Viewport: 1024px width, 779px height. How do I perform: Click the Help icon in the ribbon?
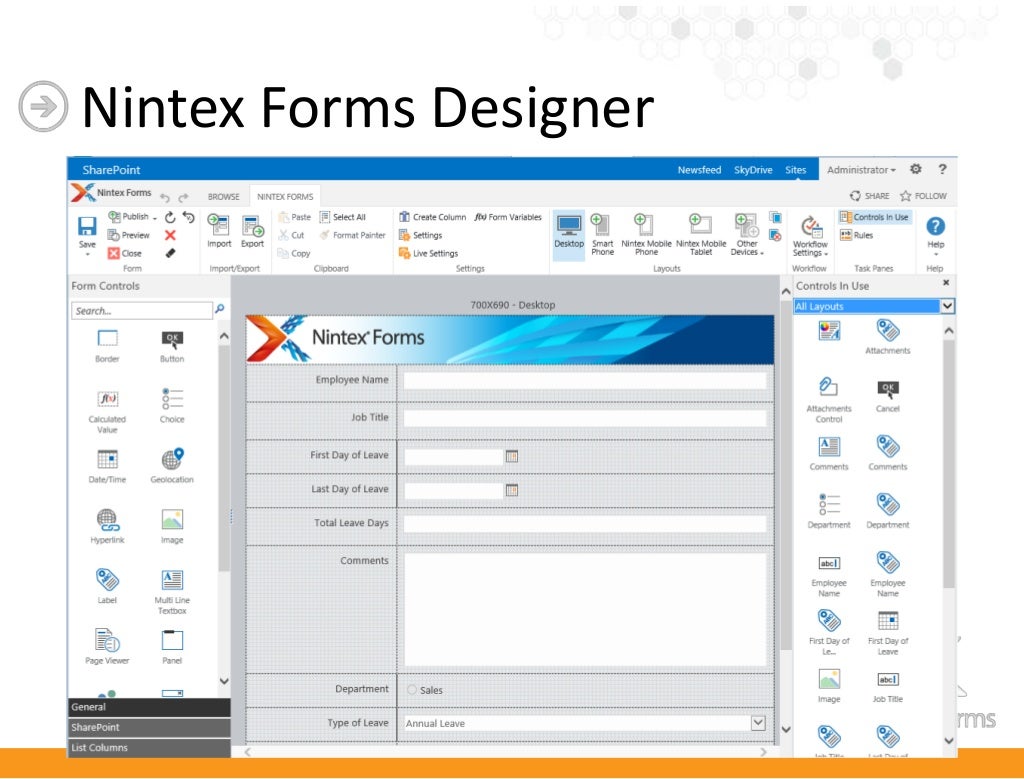(x=935, y=227)
